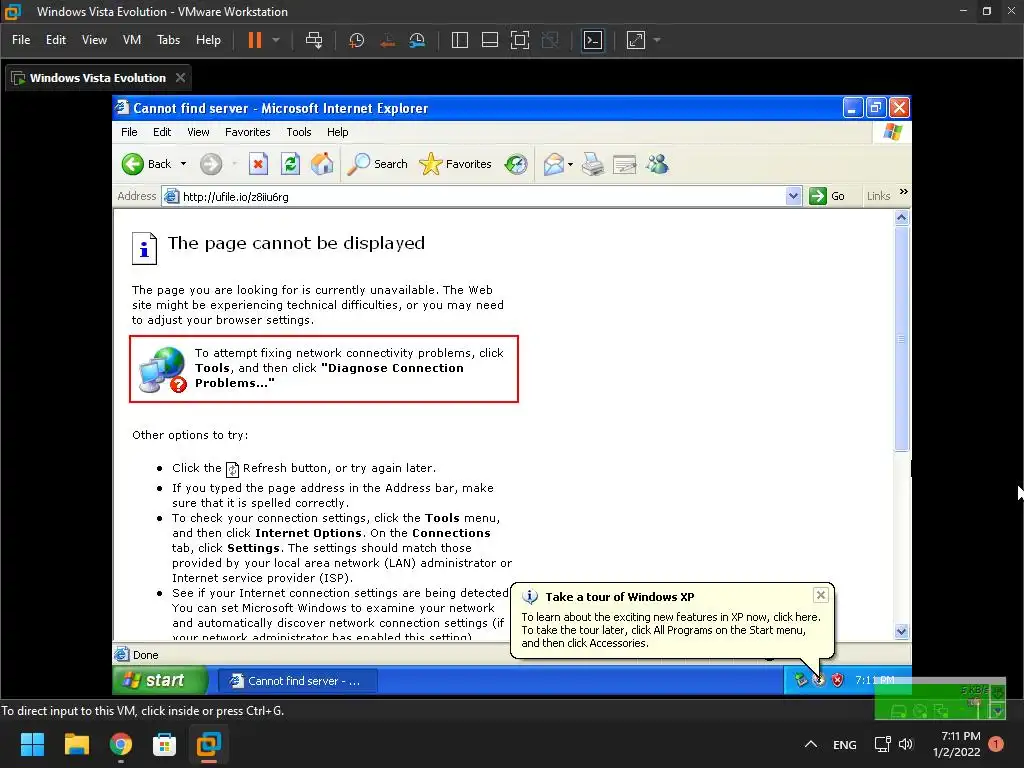Open the Address bar URL dropdown

click(x=793, y=196)
